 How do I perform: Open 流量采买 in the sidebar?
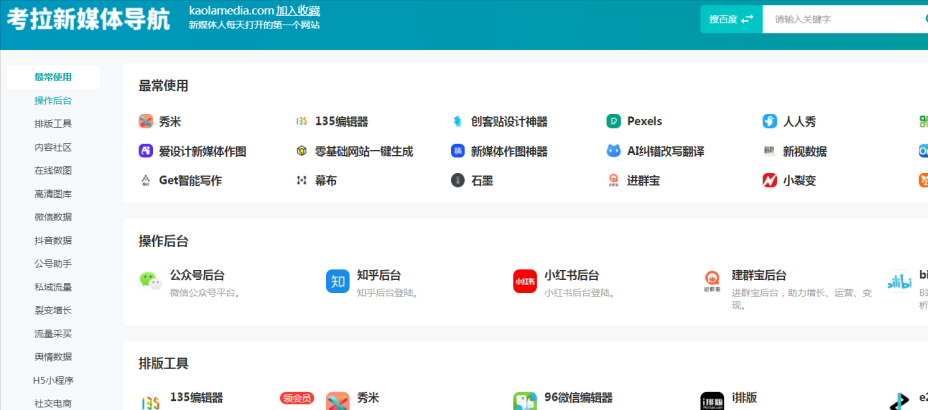[x=53, y=334]
